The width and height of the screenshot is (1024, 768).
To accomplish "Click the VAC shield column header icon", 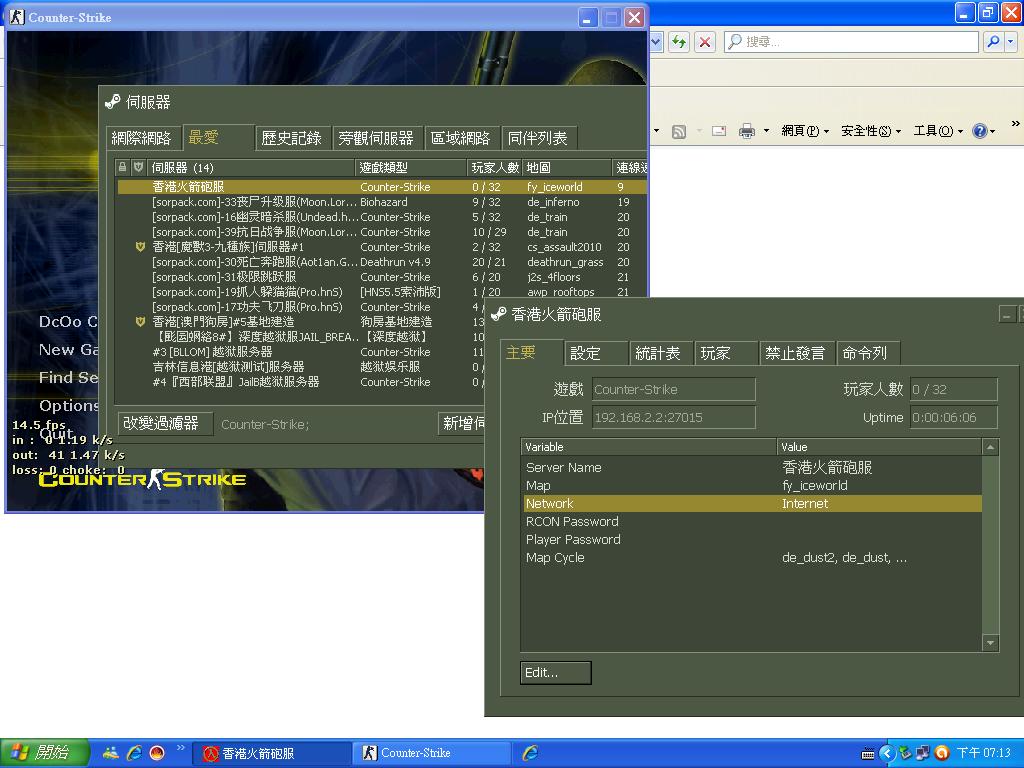I will 138,167.
